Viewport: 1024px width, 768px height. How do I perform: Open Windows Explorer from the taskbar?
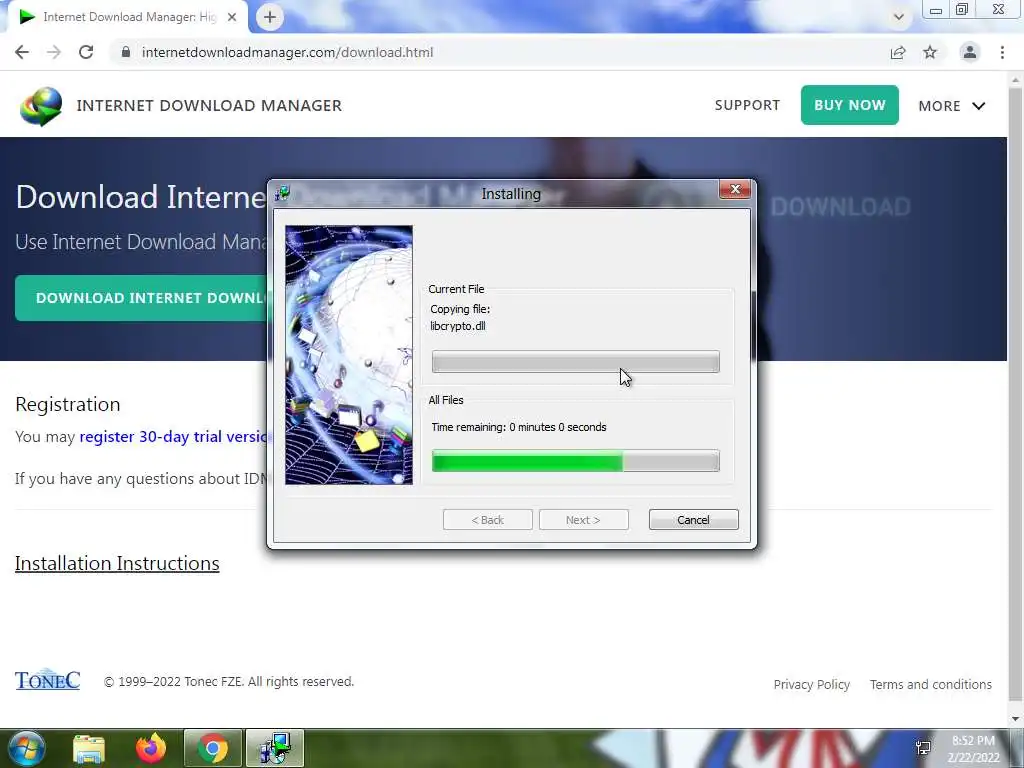coord(89,749)
